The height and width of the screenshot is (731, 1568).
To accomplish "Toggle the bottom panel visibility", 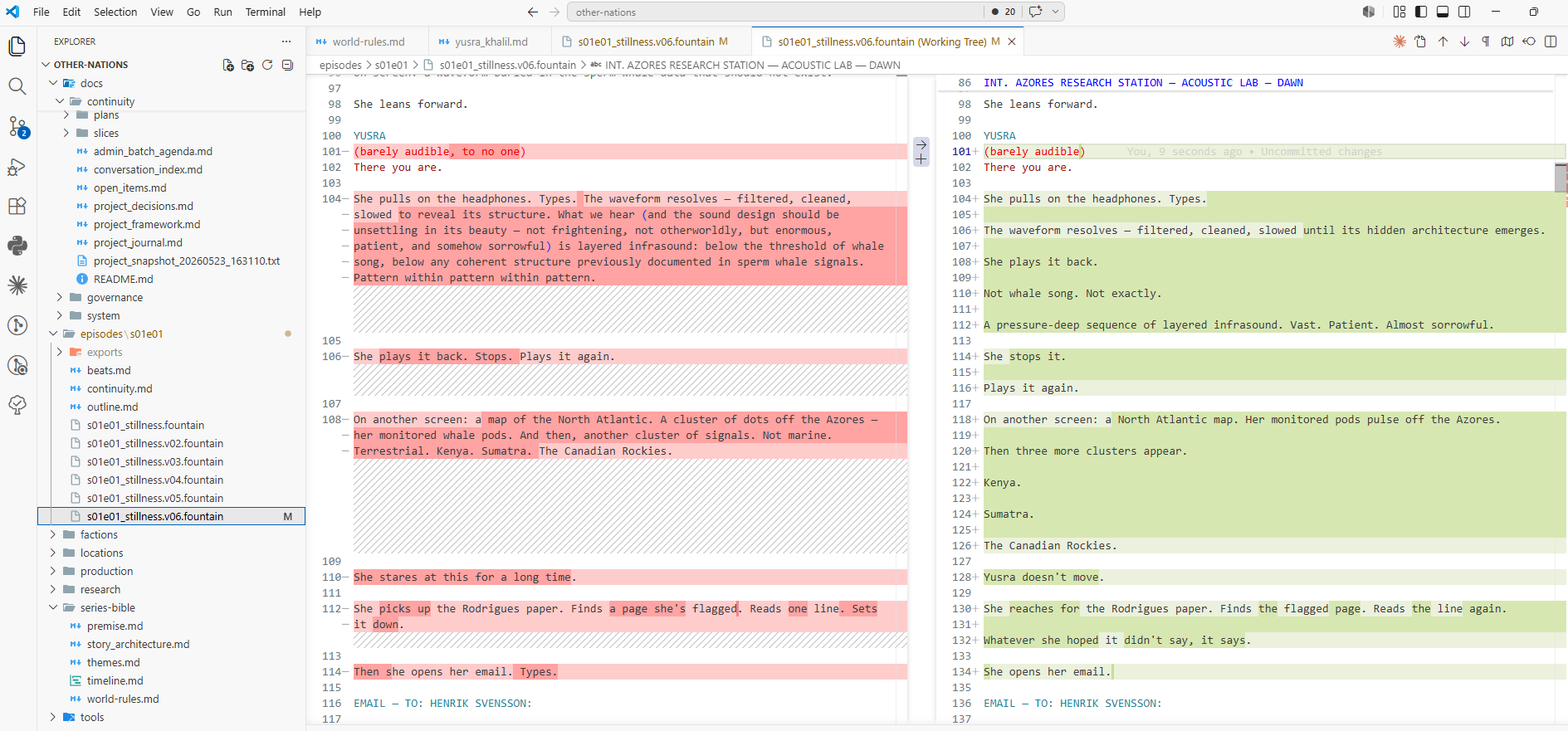I will point(1443,12).
